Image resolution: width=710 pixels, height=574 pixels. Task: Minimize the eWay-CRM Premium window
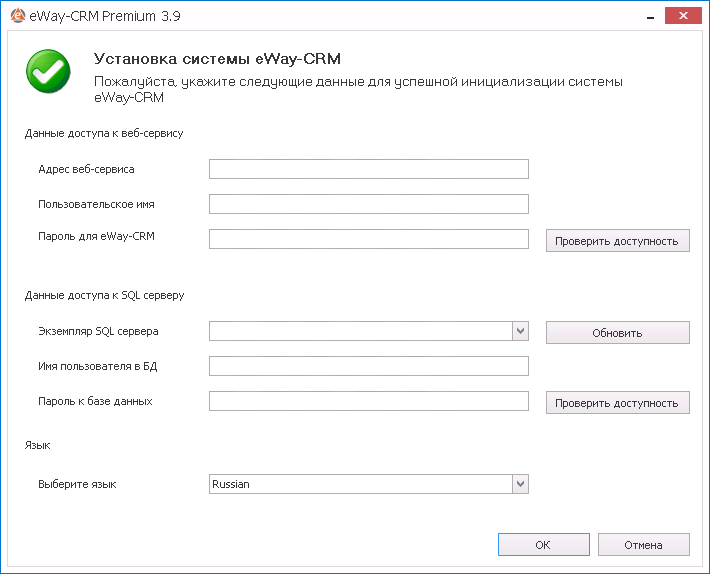click(x=651, y=17)
